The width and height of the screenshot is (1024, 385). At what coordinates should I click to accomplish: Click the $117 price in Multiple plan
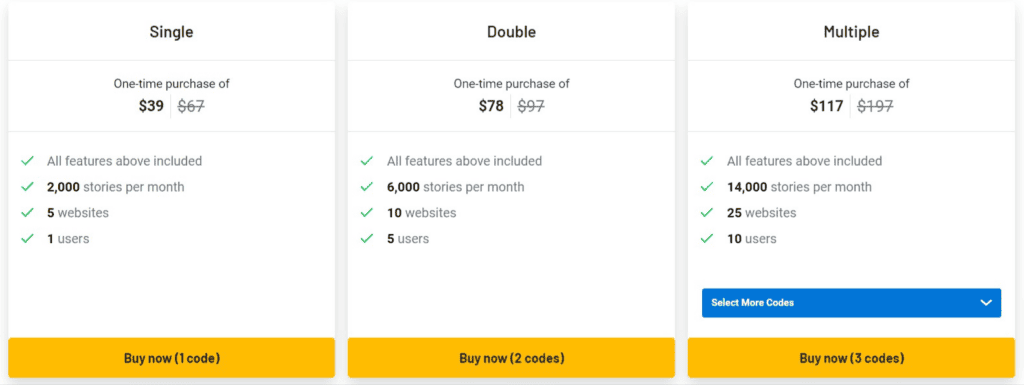click(x=827, y=106)
